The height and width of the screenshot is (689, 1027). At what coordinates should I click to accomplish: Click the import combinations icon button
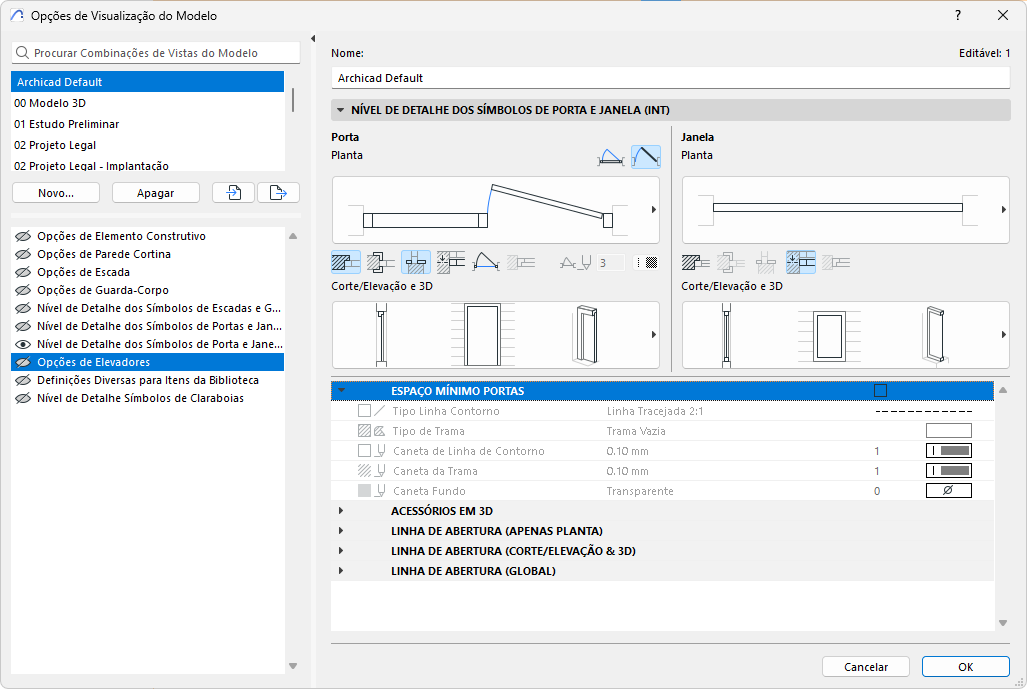click(233, 193)
